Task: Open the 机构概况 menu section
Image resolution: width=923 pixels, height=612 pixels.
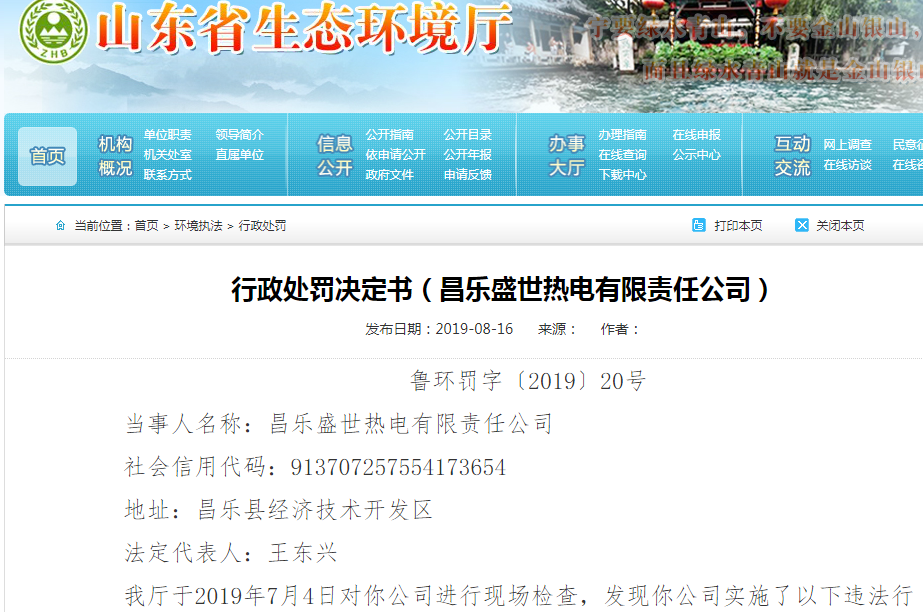Action: pyautogui.click(x=115, y=156)
